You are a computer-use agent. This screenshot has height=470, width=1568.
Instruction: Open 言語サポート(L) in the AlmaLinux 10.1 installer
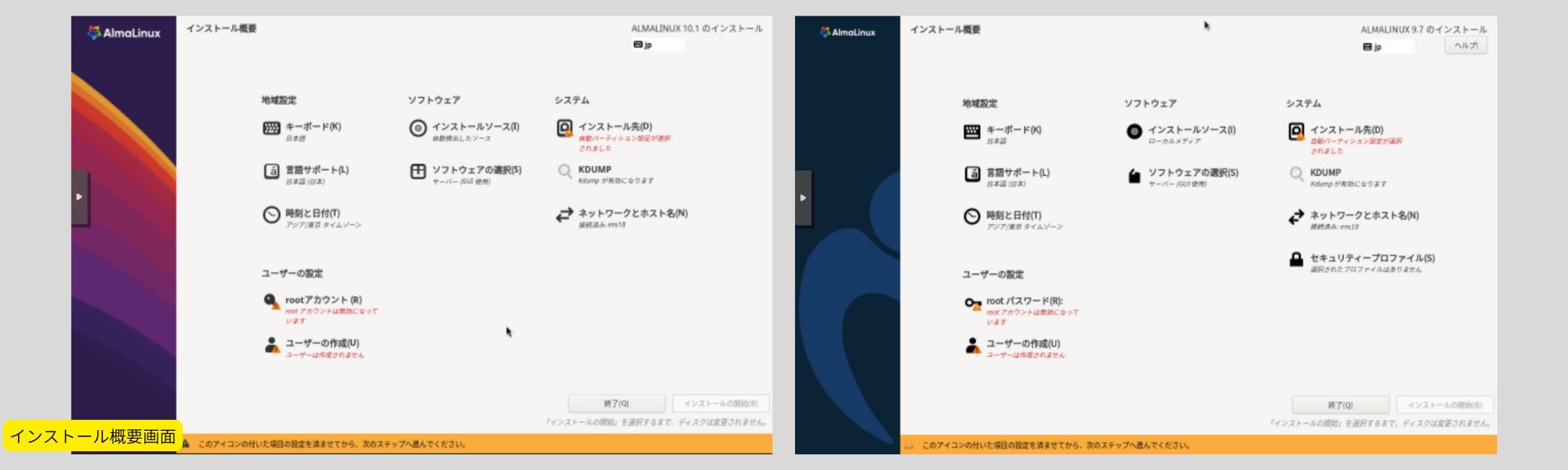point(306,174)
